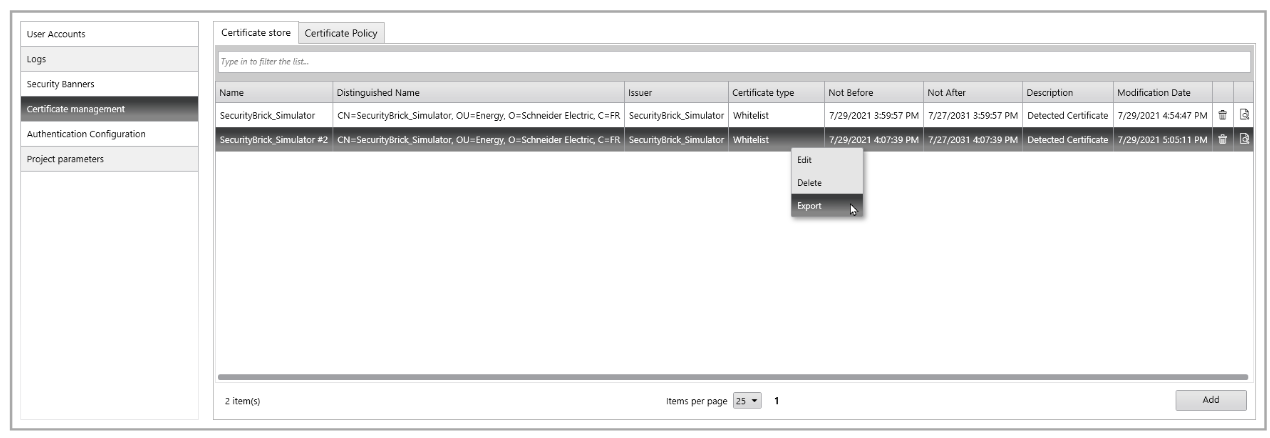The width and height of the screenshot is (1270, 438).
Task: Go to the Logs section
Action: [110, 59]
